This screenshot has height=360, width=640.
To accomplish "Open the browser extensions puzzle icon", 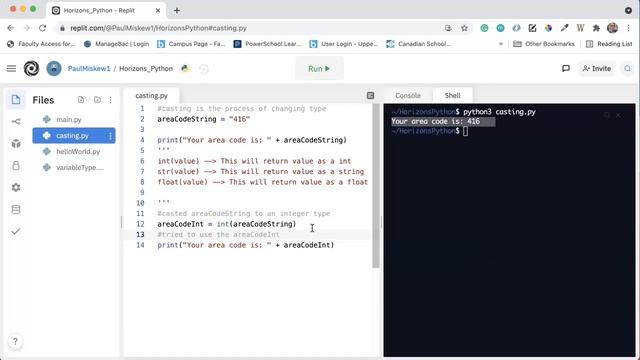I will 596,28.
